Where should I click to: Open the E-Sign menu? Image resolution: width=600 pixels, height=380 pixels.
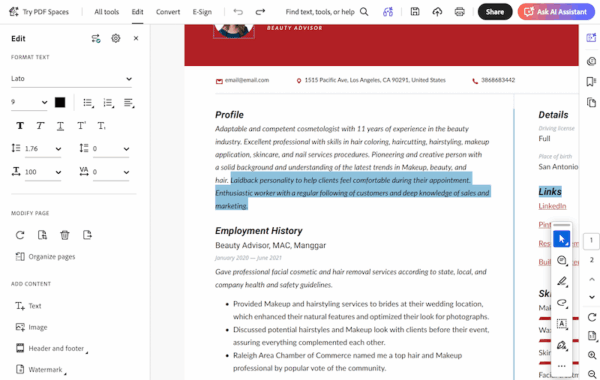[x=202, y=12]
